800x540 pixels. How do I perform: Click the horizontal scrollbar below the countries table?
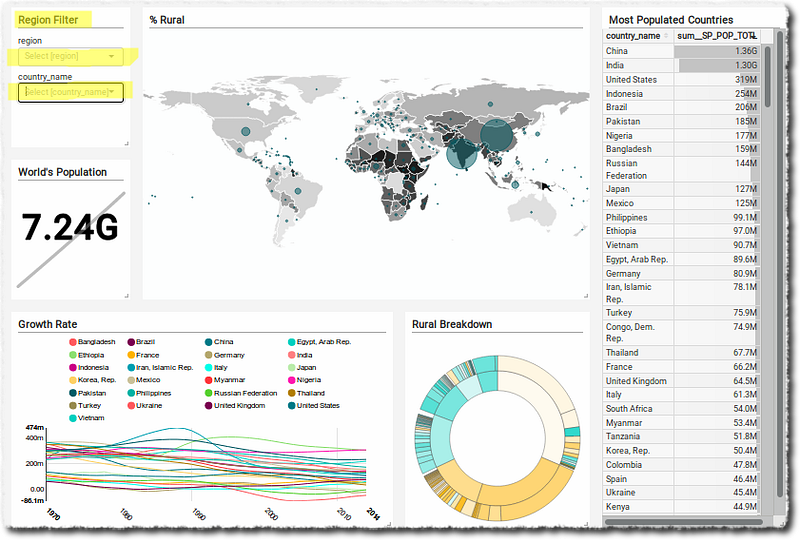pyautogui.click(x=684, y=522)
